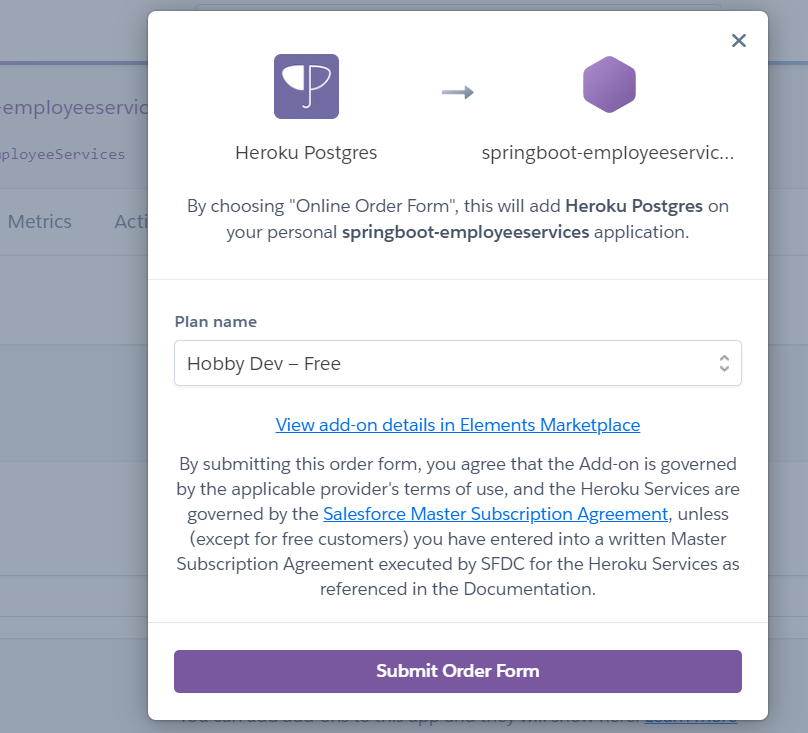Click the Heroku Postgres elephant logo
Image resolution: width=808 pixels, height=733 pixels.
[x=306, y=87]
